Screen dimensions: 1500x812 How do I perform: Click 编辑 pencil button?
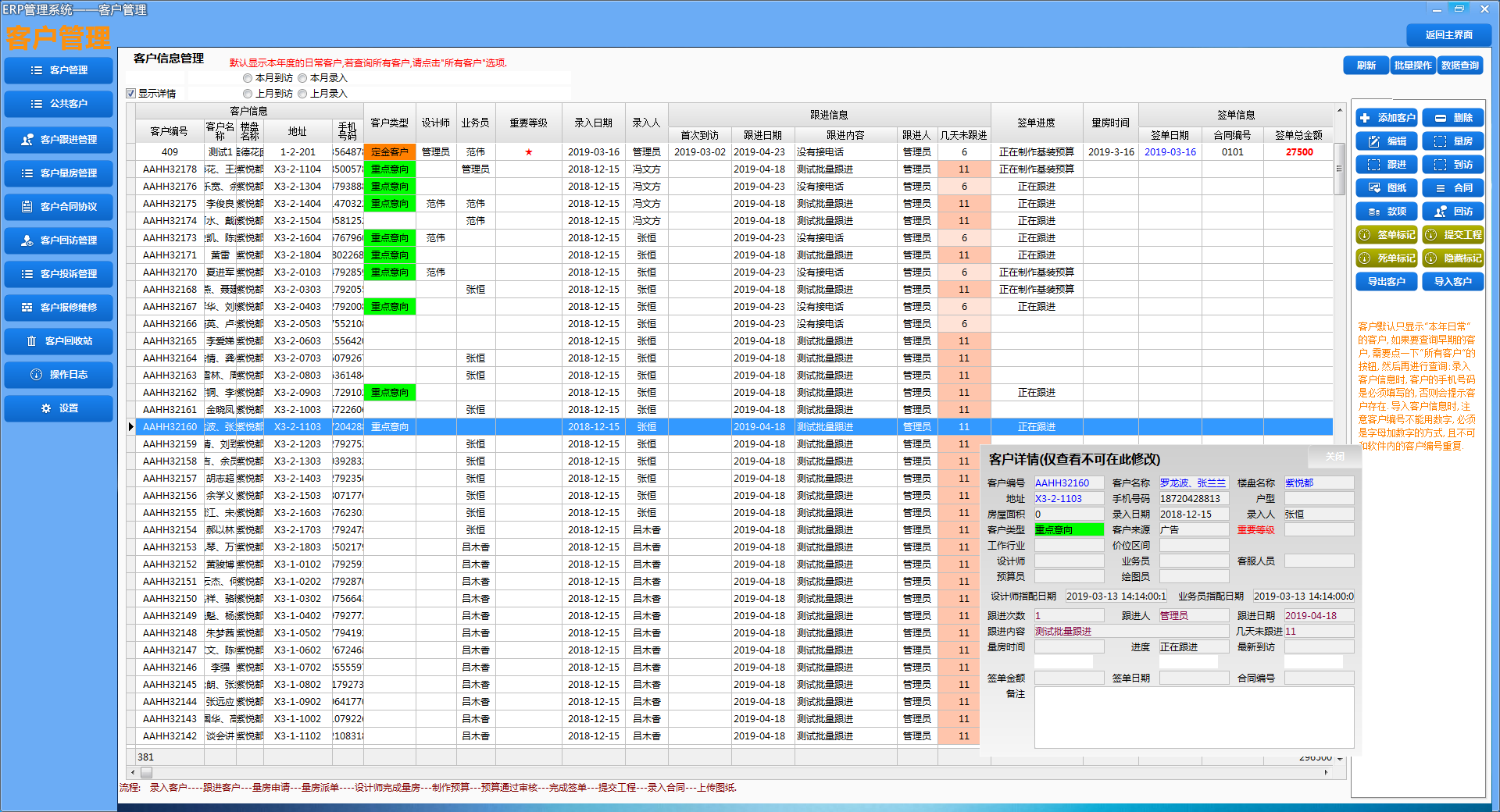coord(1387,141)
